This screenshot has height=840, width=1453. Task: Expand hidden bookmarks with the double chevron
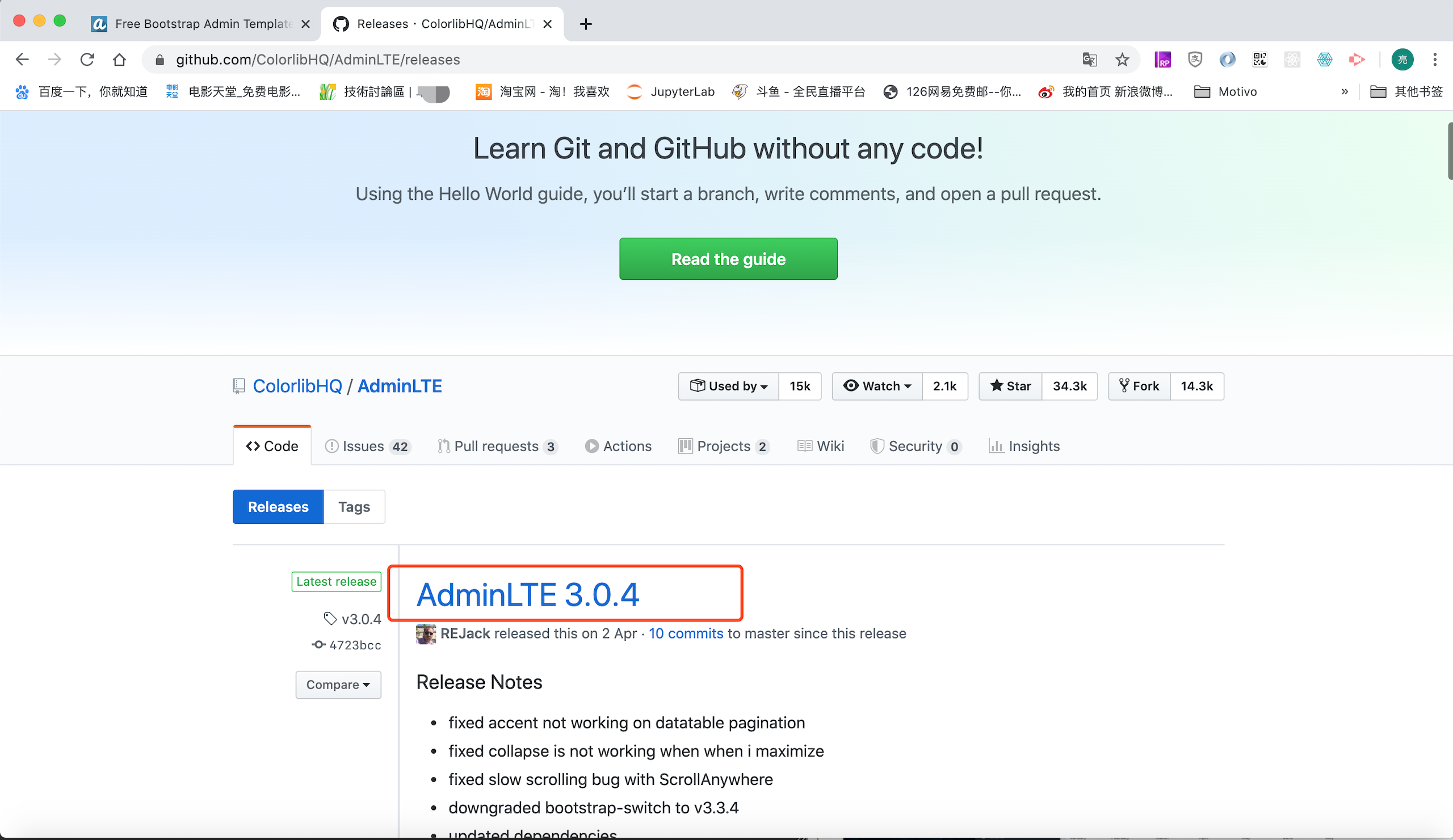1345,92
